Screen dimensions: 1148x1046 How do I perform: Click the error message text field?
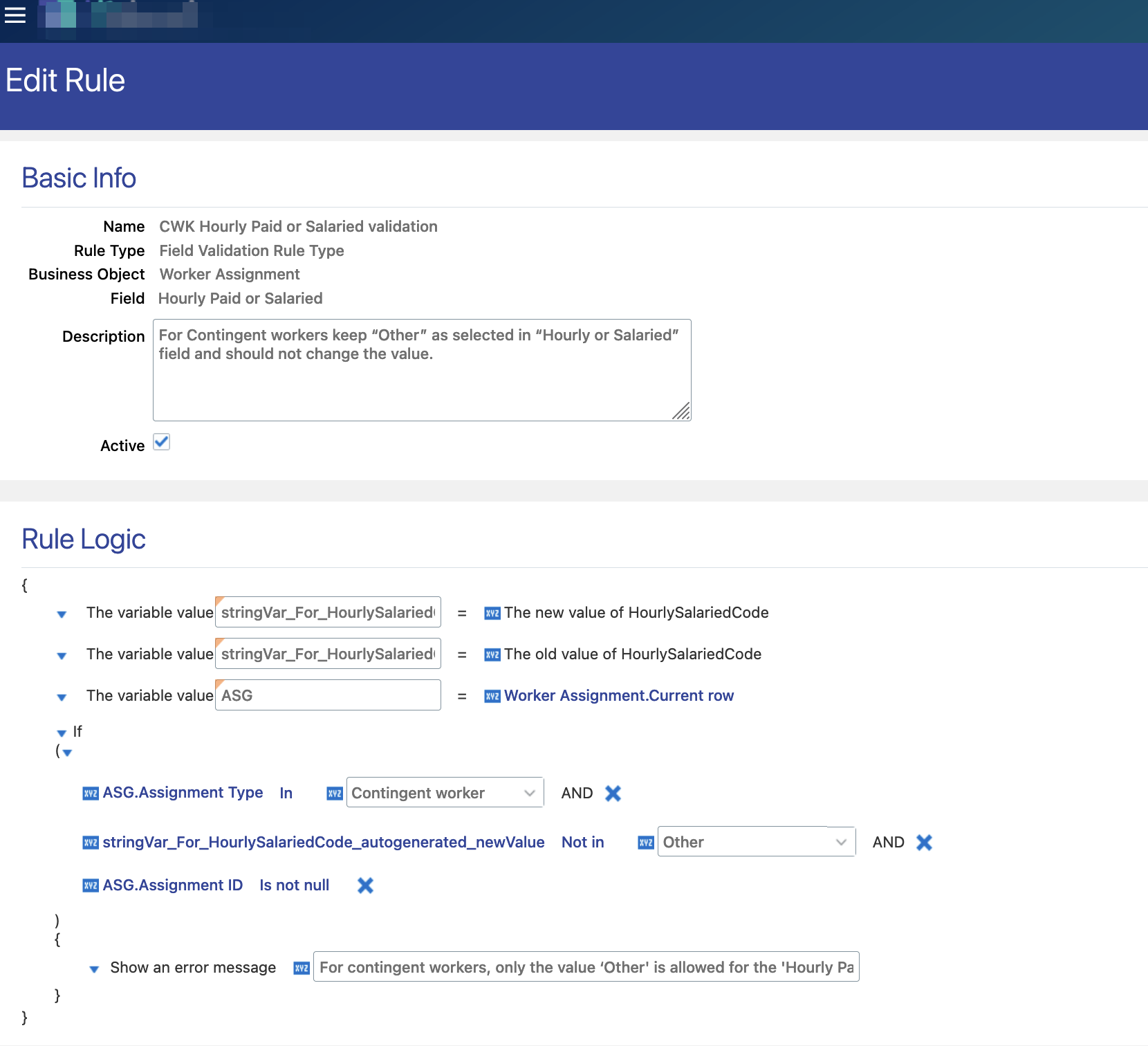586,966
